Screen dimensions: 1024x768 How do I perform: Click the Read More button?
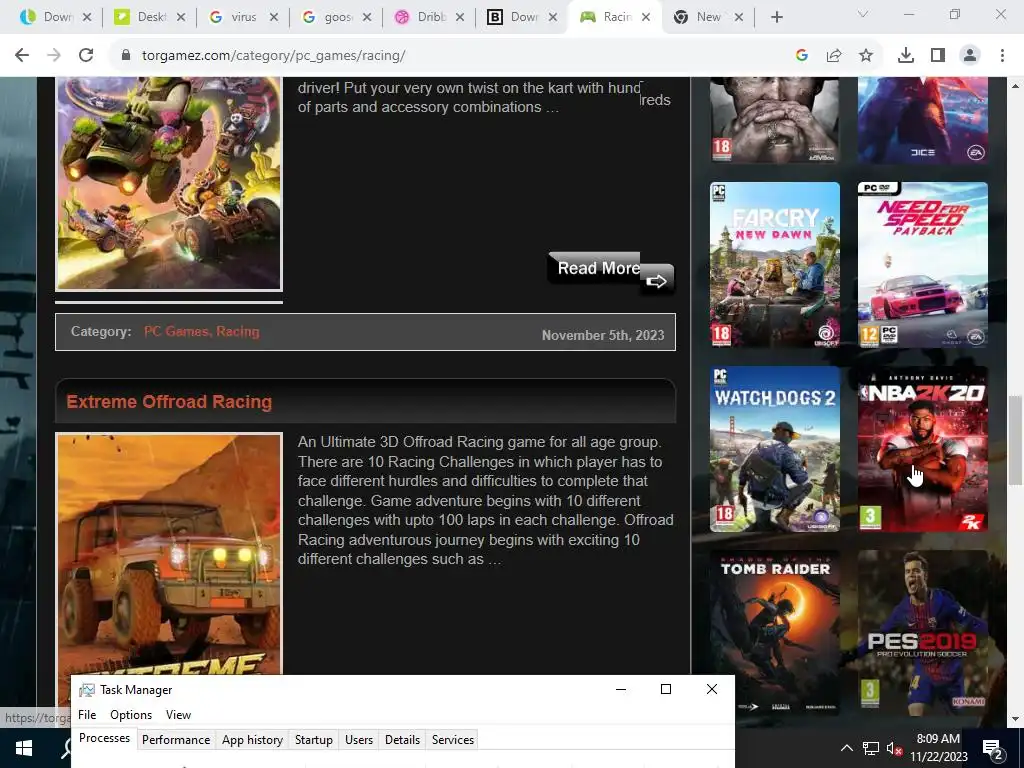611,273
